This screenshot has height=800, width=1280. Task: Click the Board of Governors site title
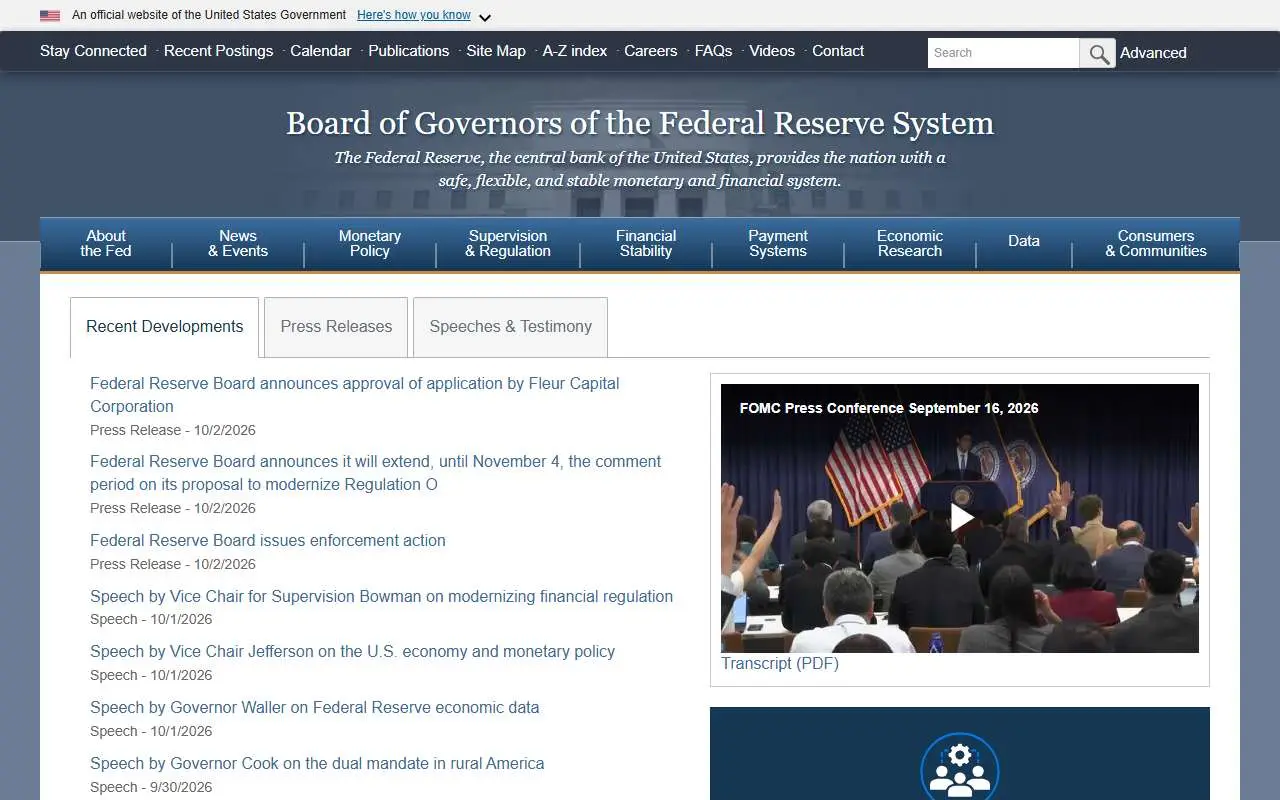click(640, 123)
